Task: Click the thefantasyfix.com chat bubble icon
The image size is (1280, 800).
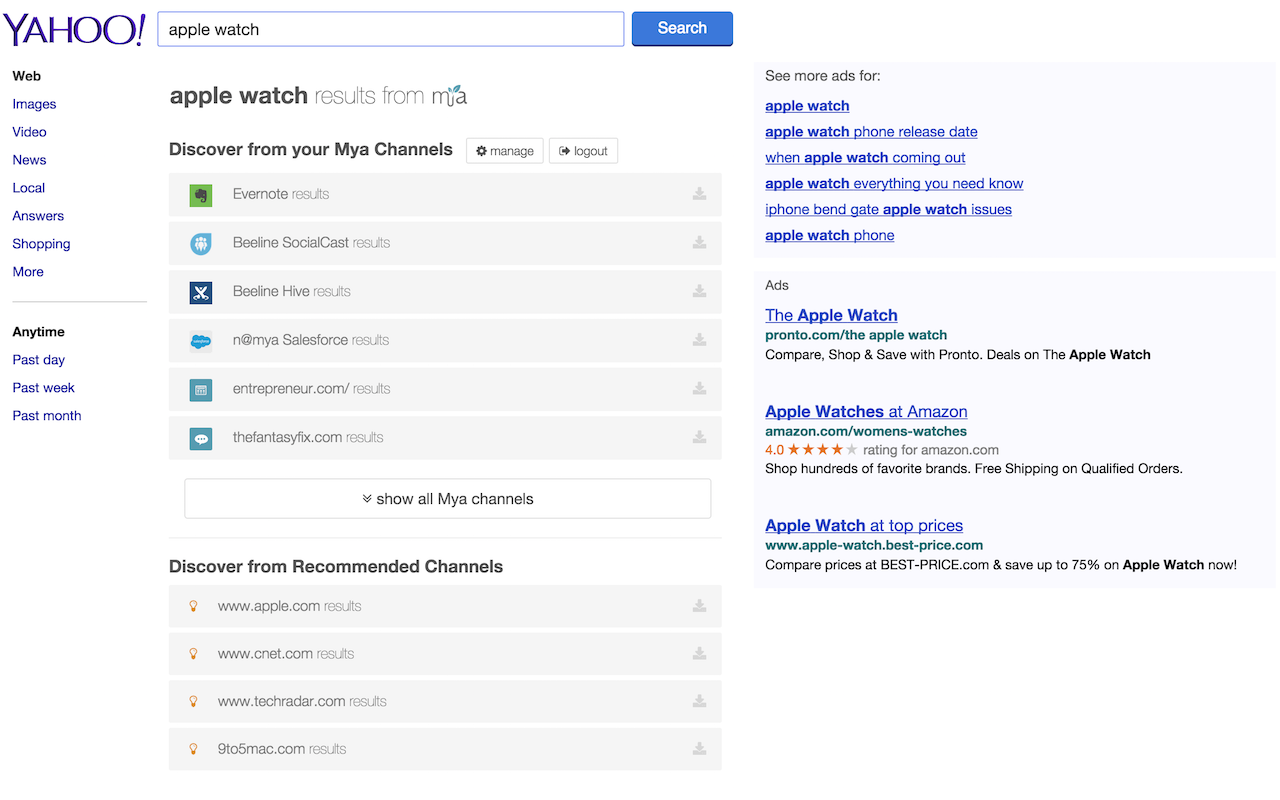Action: tap(201, 438)
